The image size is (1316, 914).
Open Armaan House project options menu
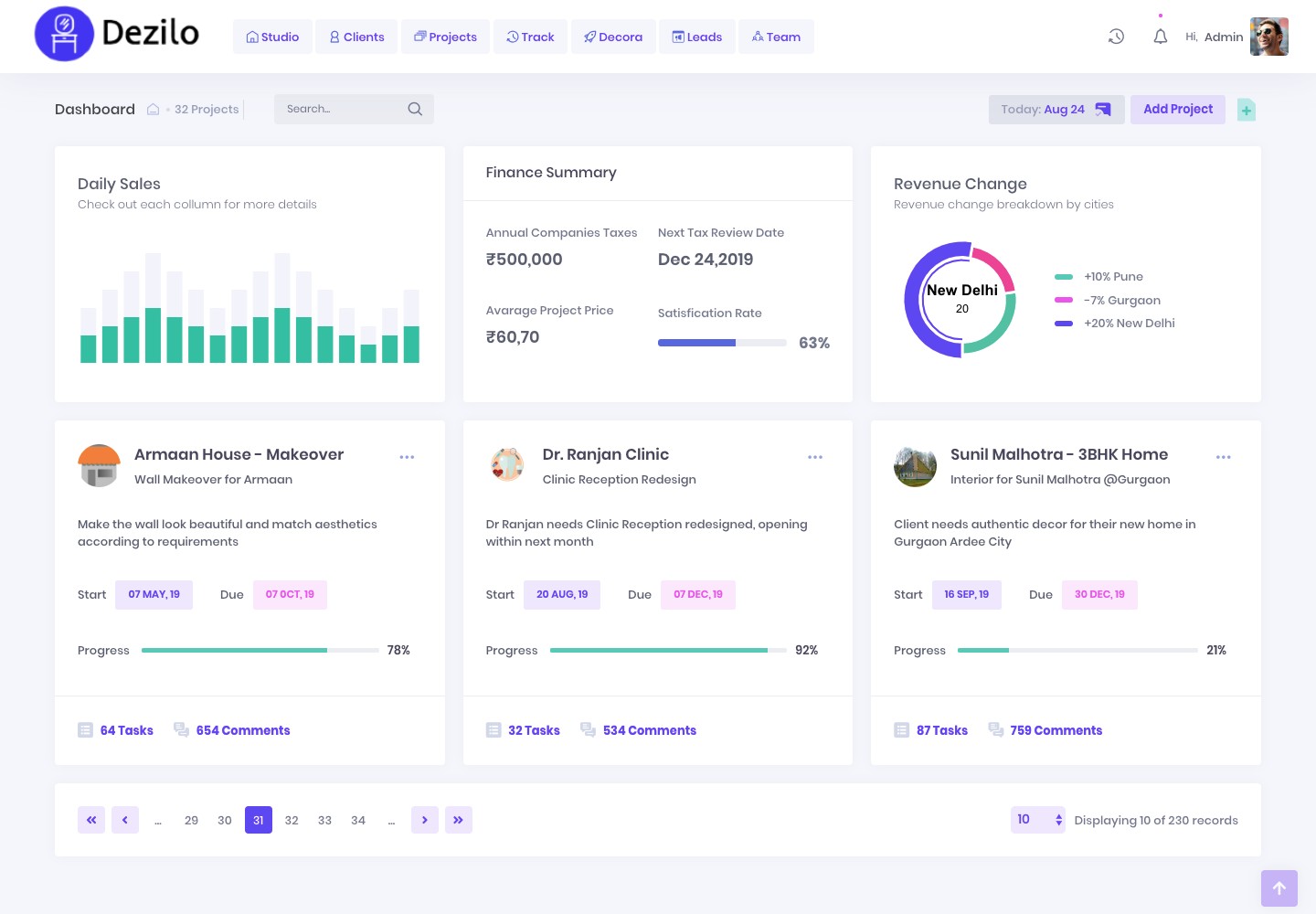407,457
